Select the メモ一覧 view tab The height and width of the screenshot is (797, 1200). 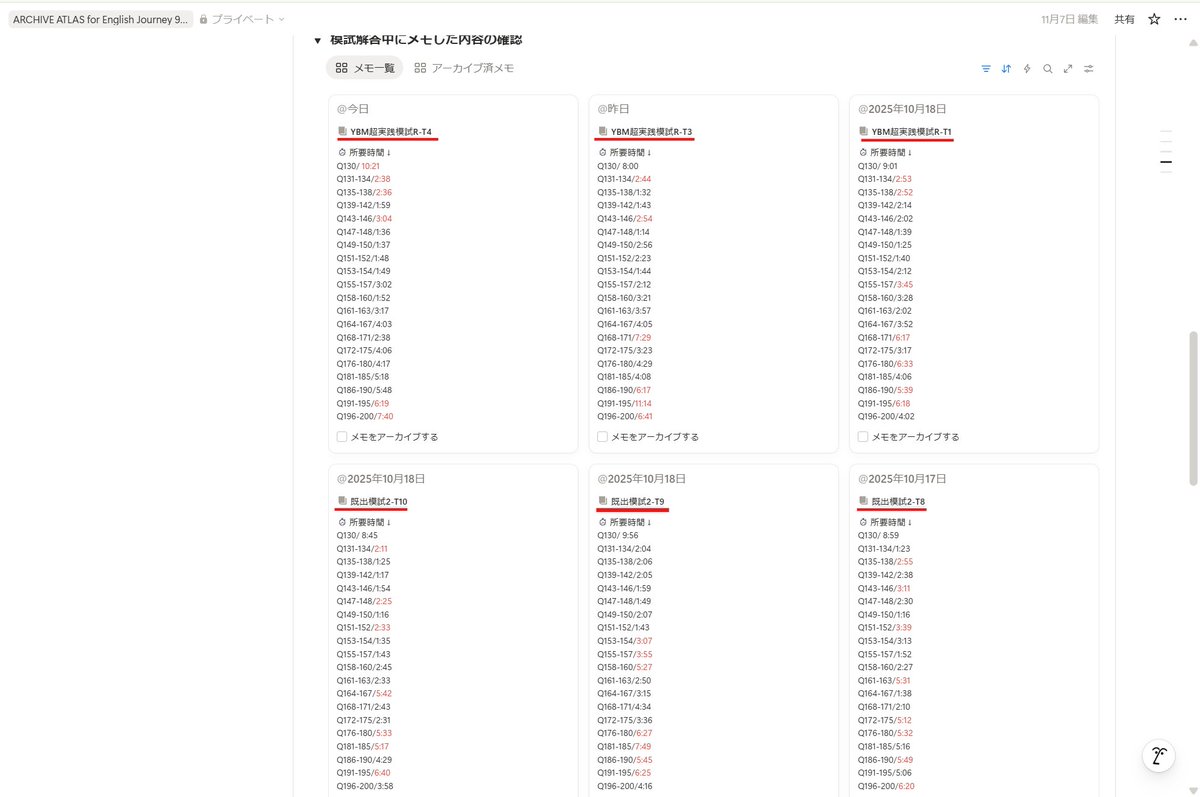click(x=363, y=68)
